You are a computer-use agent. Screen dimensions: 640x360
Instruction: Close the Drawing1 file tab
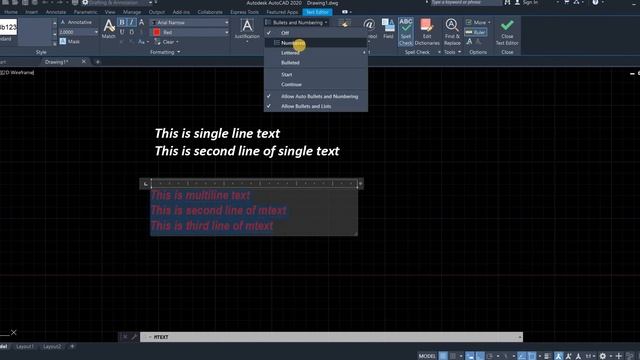coord(84,62)
